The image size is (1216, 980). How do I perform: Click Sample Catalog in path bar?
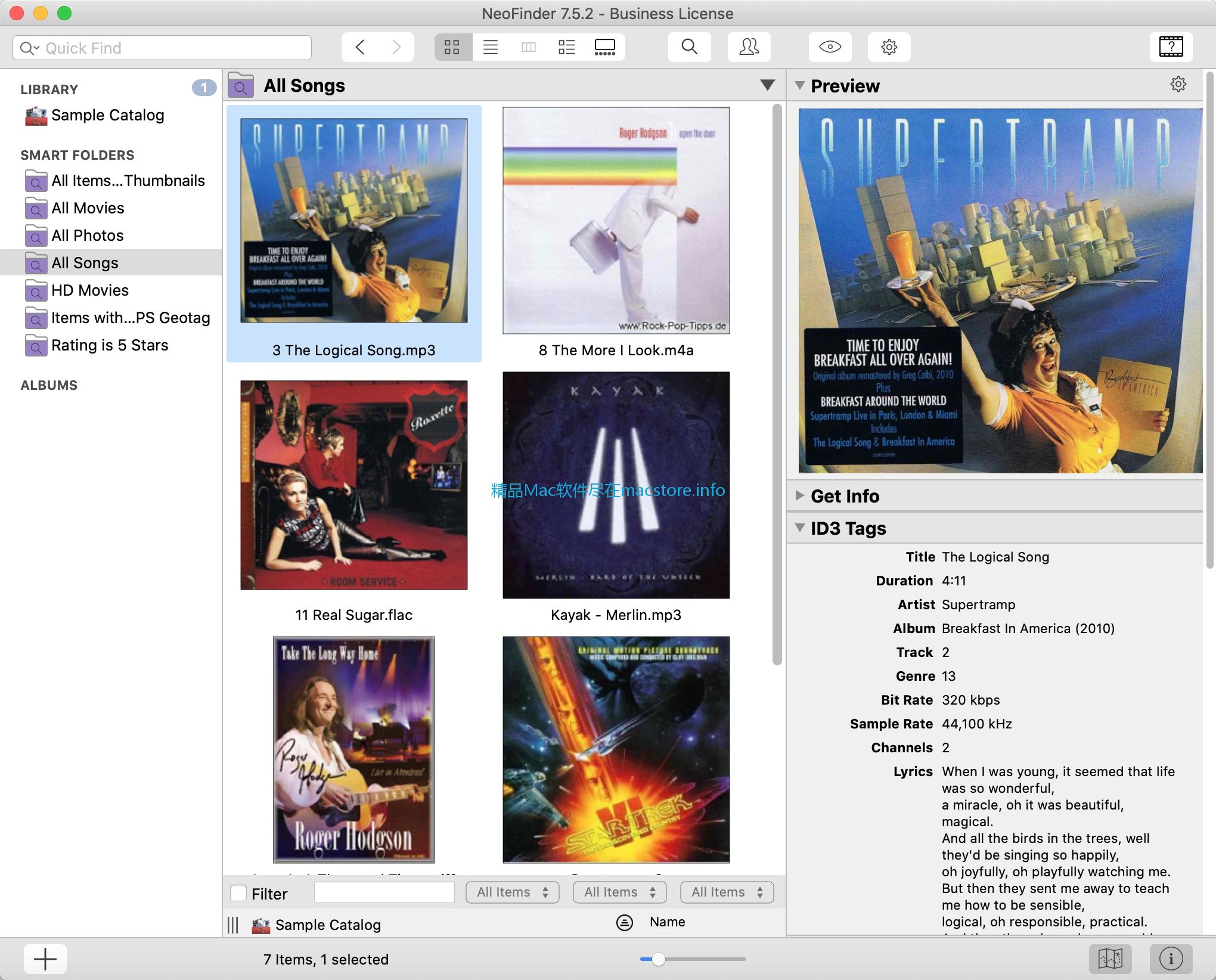click(x=317, y=925)
